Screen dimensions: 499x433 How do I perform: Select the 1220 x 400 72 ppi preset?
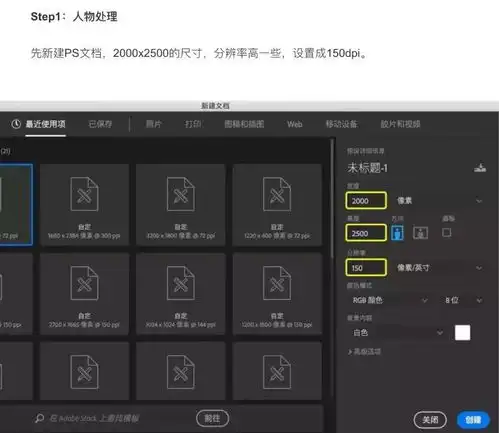pos(277,205)
